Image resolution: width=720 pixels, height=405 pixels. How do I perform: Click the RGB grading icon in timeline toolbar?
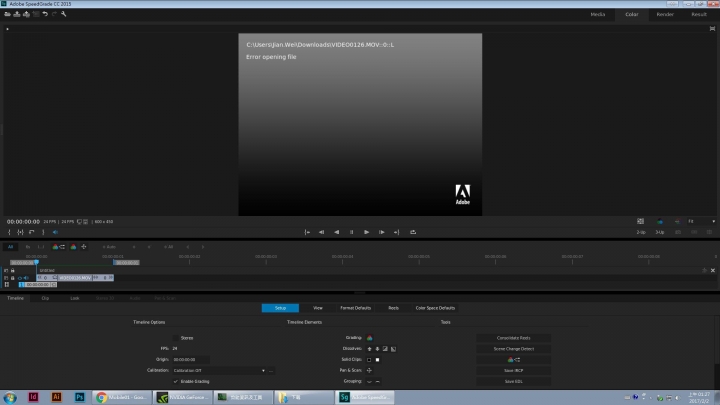[x=73, y=247]
